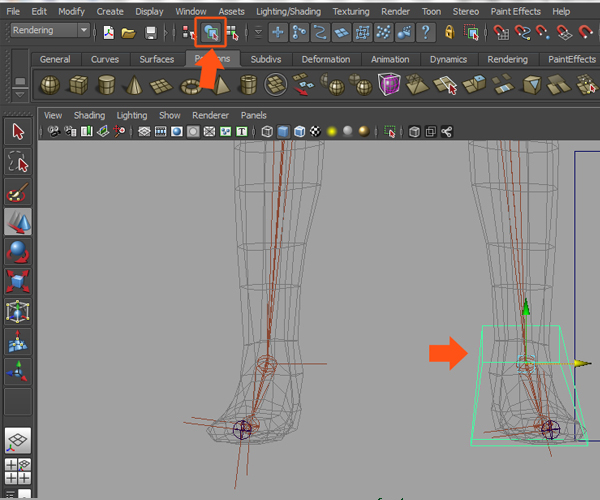Create a new scene from status line

coord(109,33)
